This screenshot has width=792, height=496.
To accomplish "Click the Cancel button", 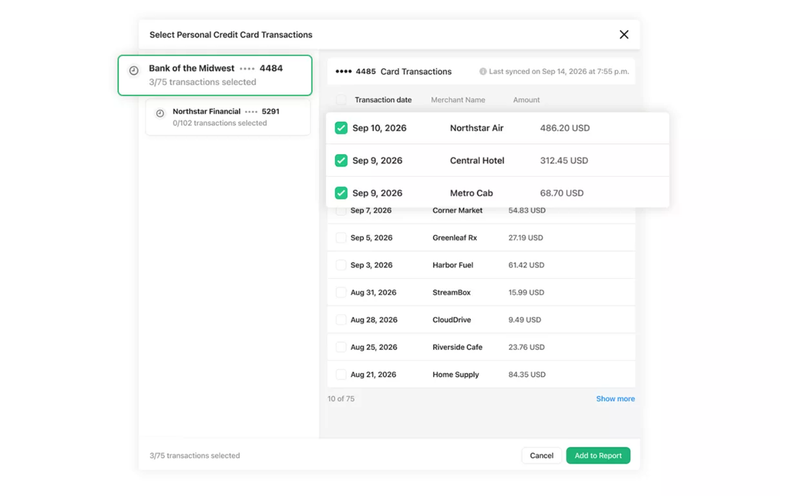I will [x=541, y=456].
